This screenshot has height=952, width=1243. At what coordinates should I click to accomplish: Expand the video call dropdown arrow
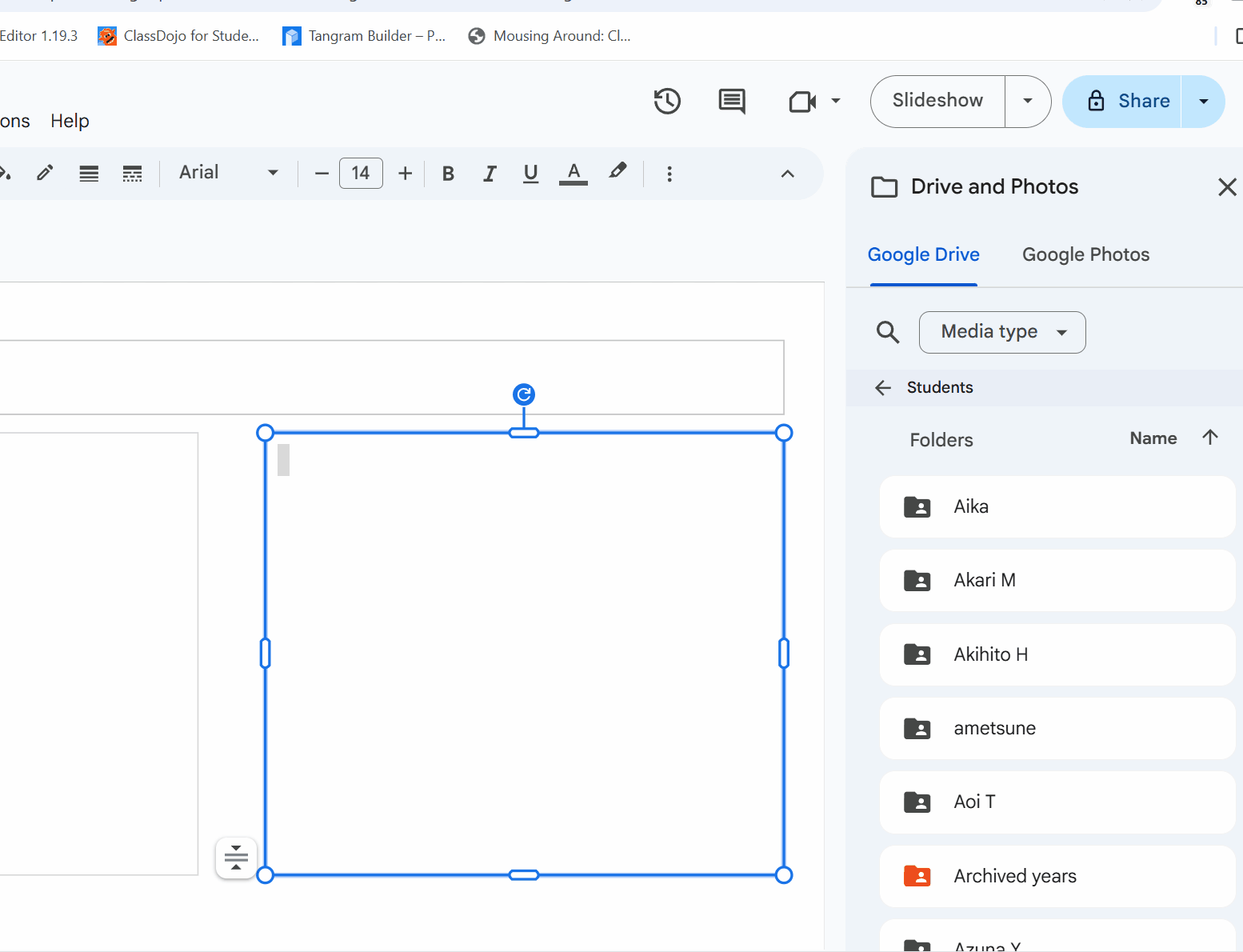[x=836, y=101]
